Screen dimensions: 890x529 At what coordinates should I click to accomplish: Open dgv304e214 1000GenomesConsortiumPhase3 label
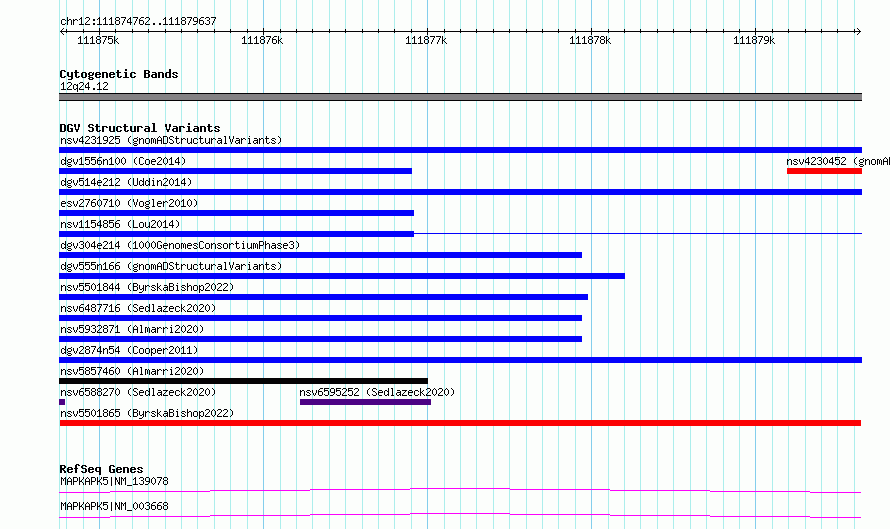(180, 245)
